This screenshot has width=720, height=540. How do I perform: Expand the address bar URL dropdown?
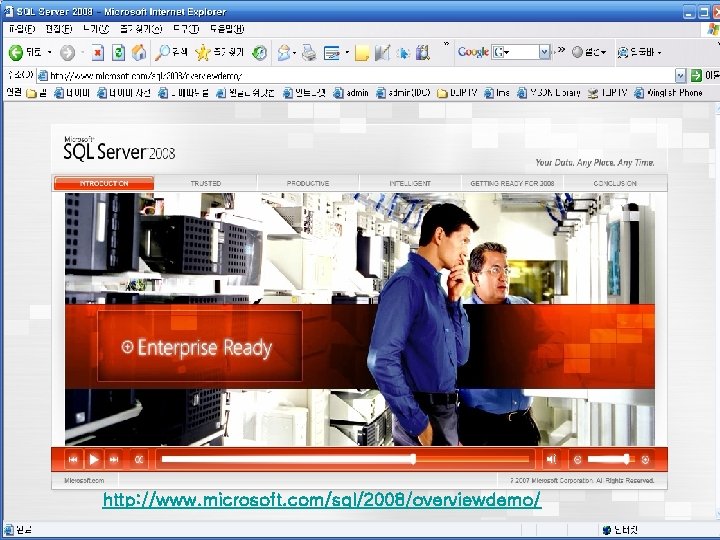681,75
